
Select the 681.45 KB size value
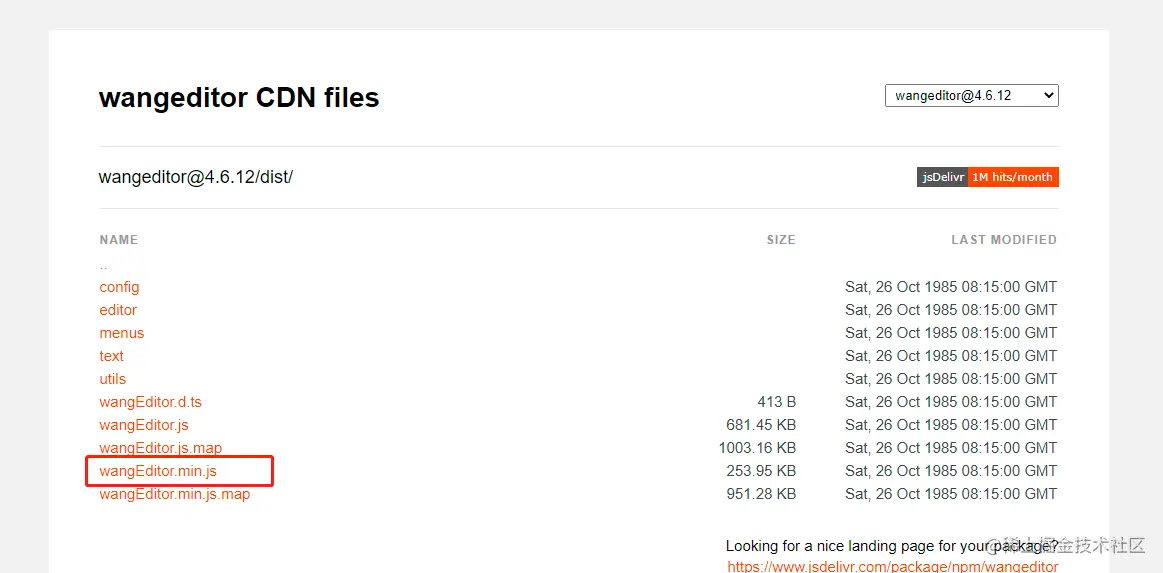tap(761, 425)
